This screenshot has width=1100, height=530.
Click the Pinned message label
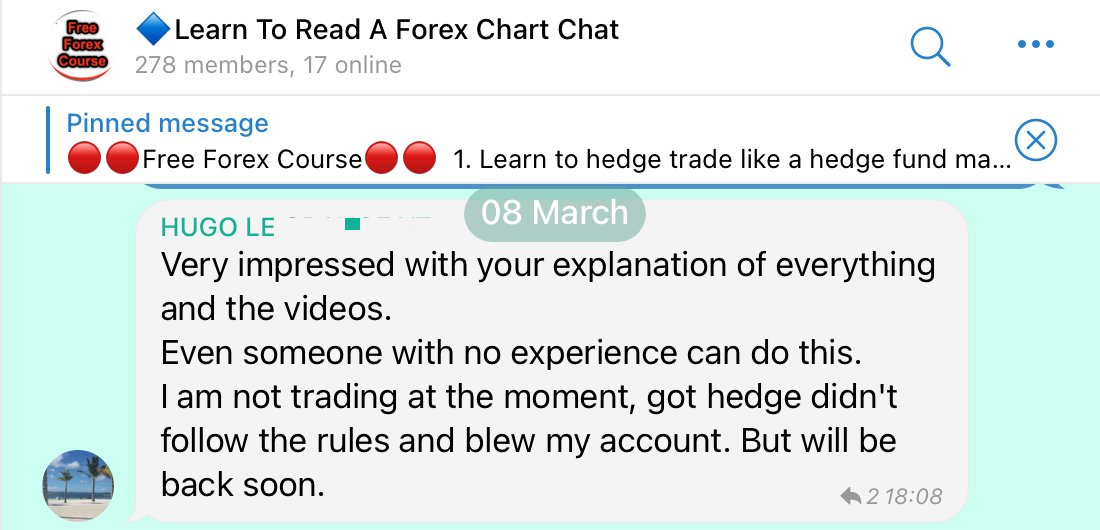coord(167,123)
